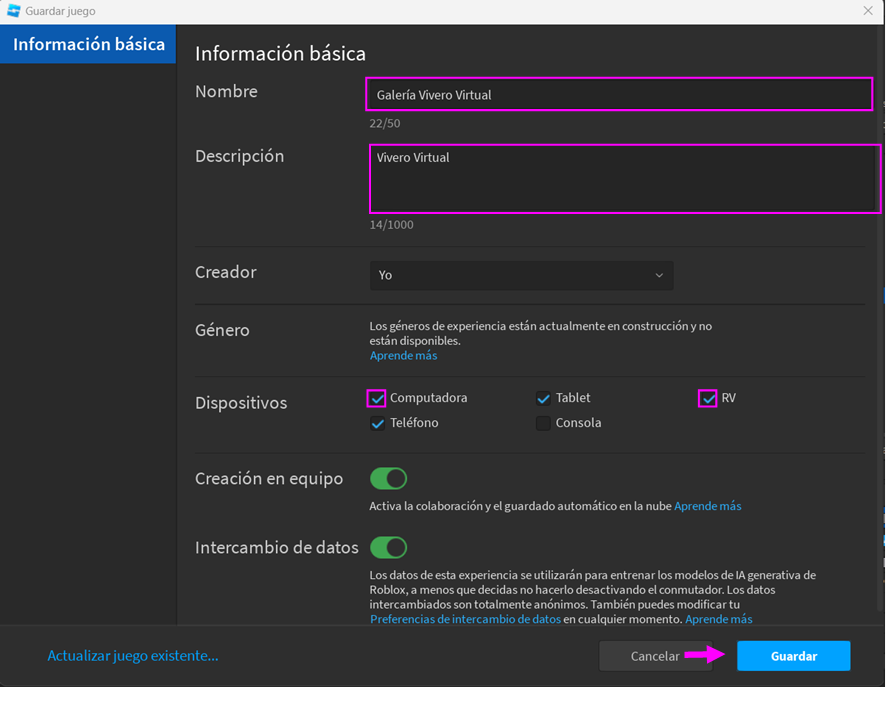Image resolution: width=886 pixels, height=709 pixels.
Task: Enable the Consola checkbox
Action: [x=543, y=423]
